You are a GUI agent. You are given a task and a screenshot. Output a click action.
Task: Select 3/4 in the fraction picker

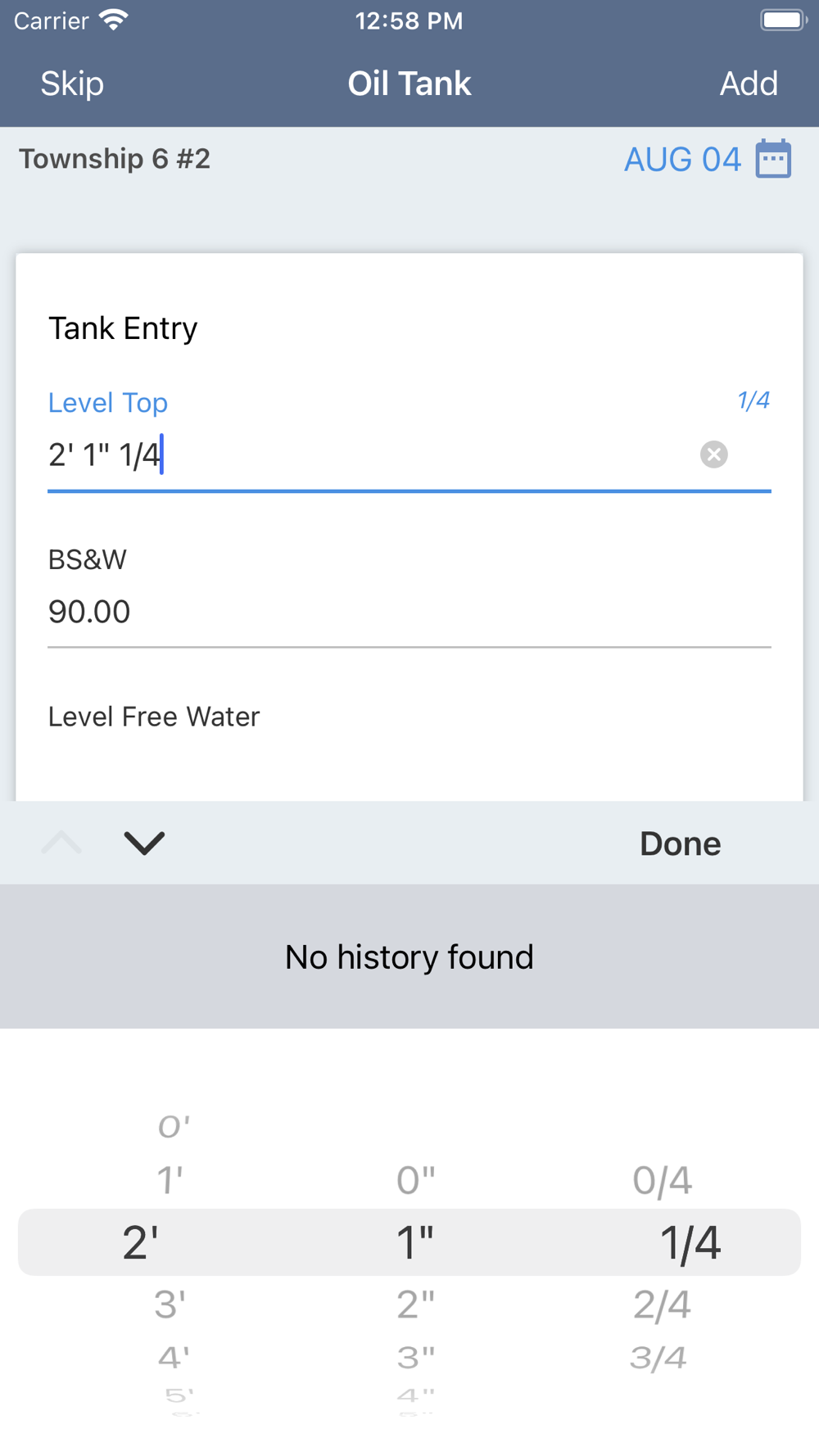[x=658, y=1358]
